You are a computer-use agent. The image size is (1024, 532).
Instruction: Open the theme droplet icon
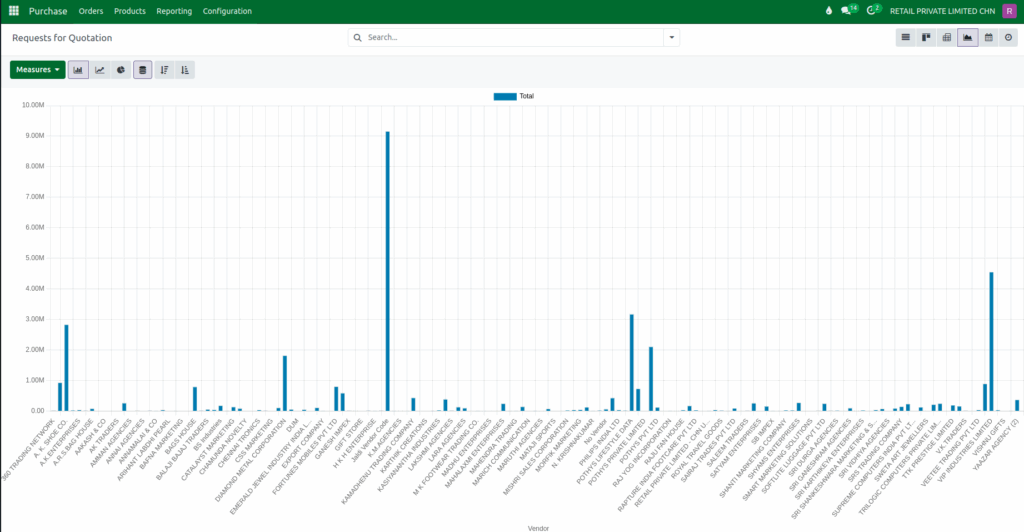click(x=829, y=11)
